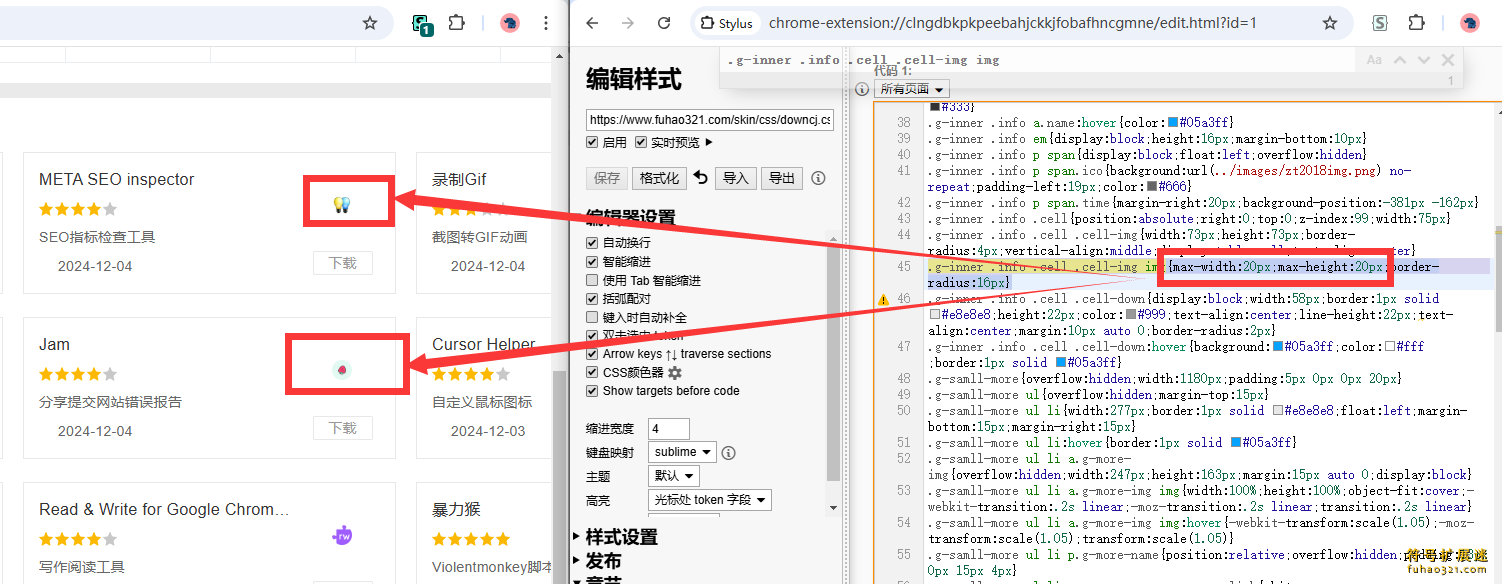Toggle the 启用 checkbox
This screenshot has width=1502, height=584.
pyautogui.click(x=592, y=143)
